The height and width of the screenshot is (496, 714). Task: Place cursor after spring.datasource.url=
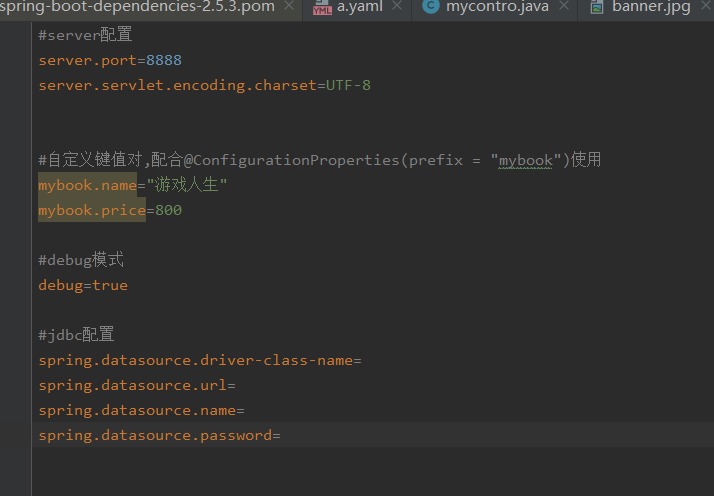[x=236, y=385]
